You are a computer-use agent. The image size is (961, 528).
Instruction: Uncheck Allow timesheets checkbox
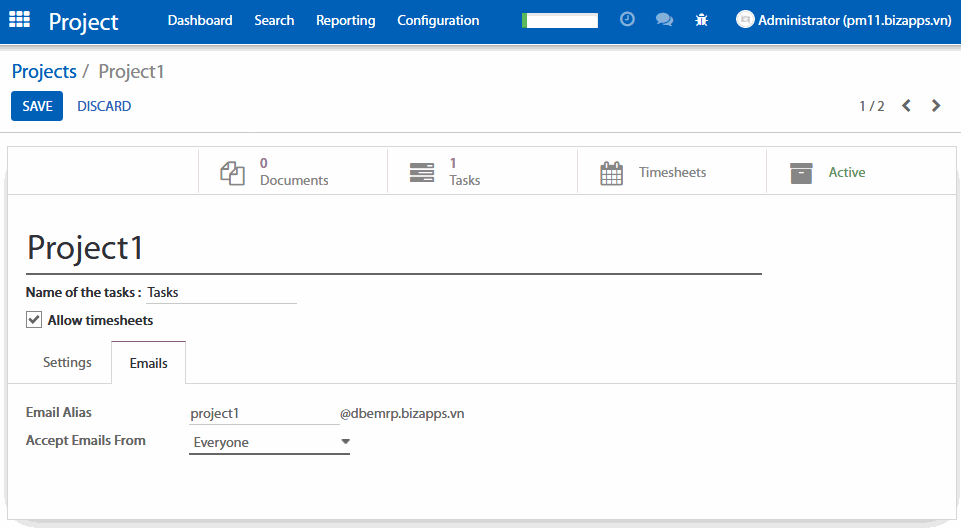pos(34,321)
